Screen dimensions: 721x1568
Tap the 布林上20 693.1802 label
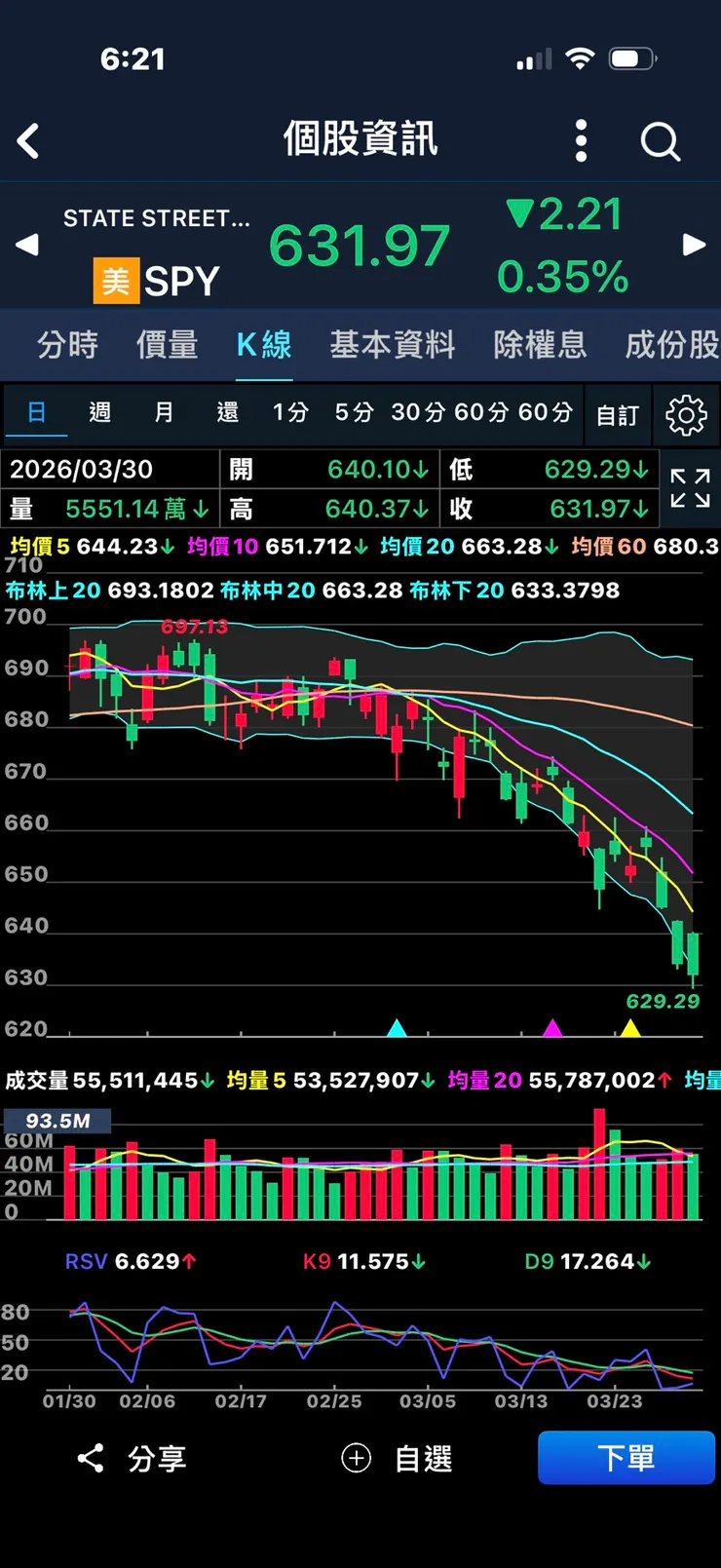point(110,591)
